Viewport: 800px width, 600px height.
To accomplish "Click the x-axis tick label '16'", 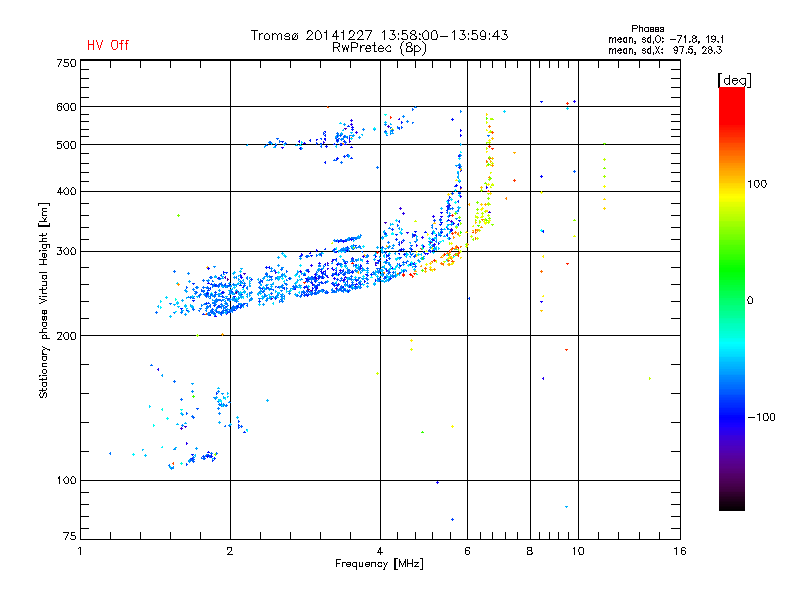I will (x=680, y=551).
